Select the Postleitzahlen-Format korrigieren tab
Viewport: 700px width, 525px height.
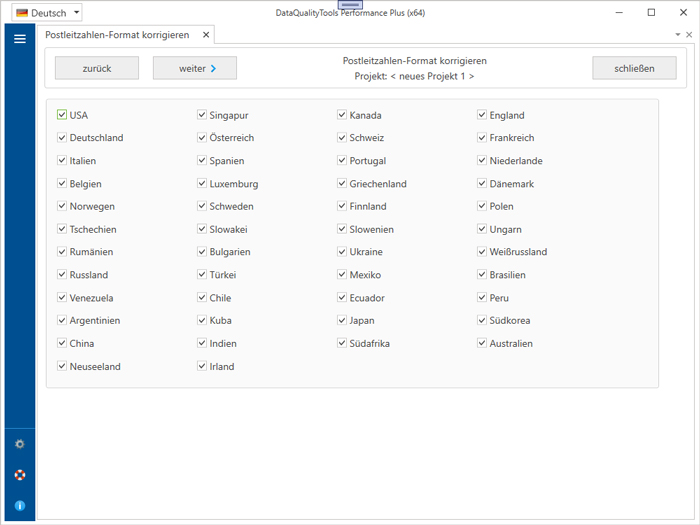click(x=117, y=35)
